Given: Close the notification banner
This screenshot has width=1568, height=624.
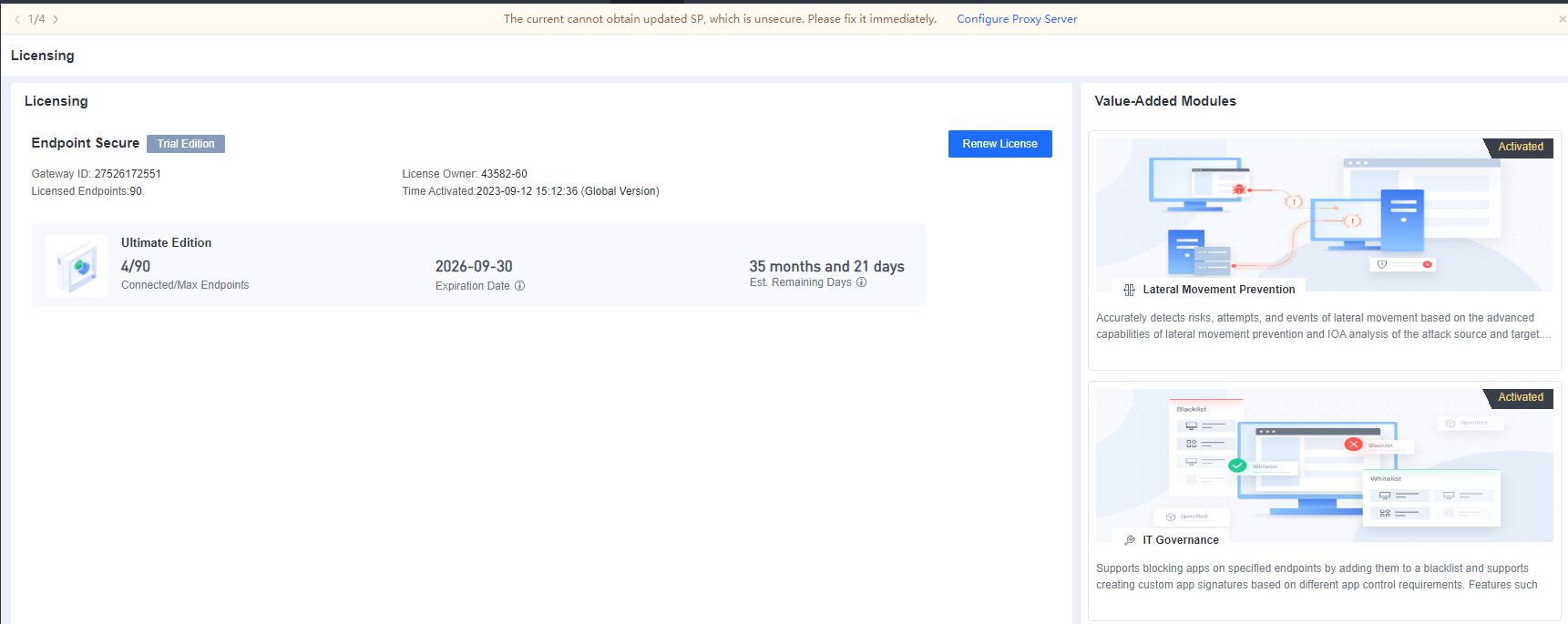Looking at the screenshot, I should [x=1562, y=19].
